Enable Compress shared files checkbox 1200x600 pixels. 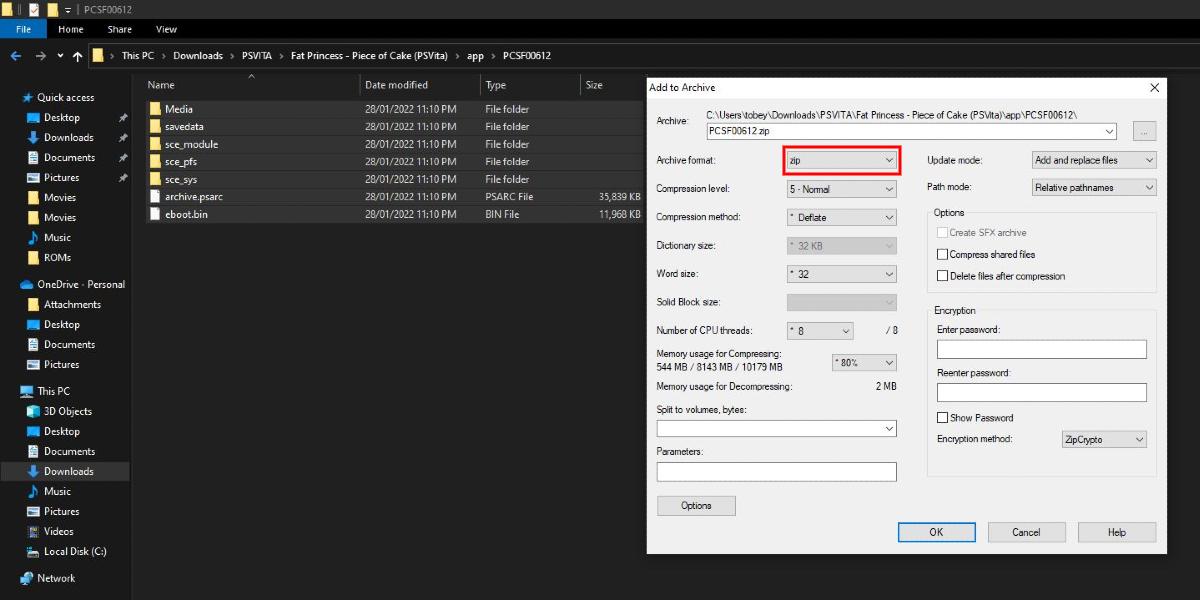(x=942, y=255)
